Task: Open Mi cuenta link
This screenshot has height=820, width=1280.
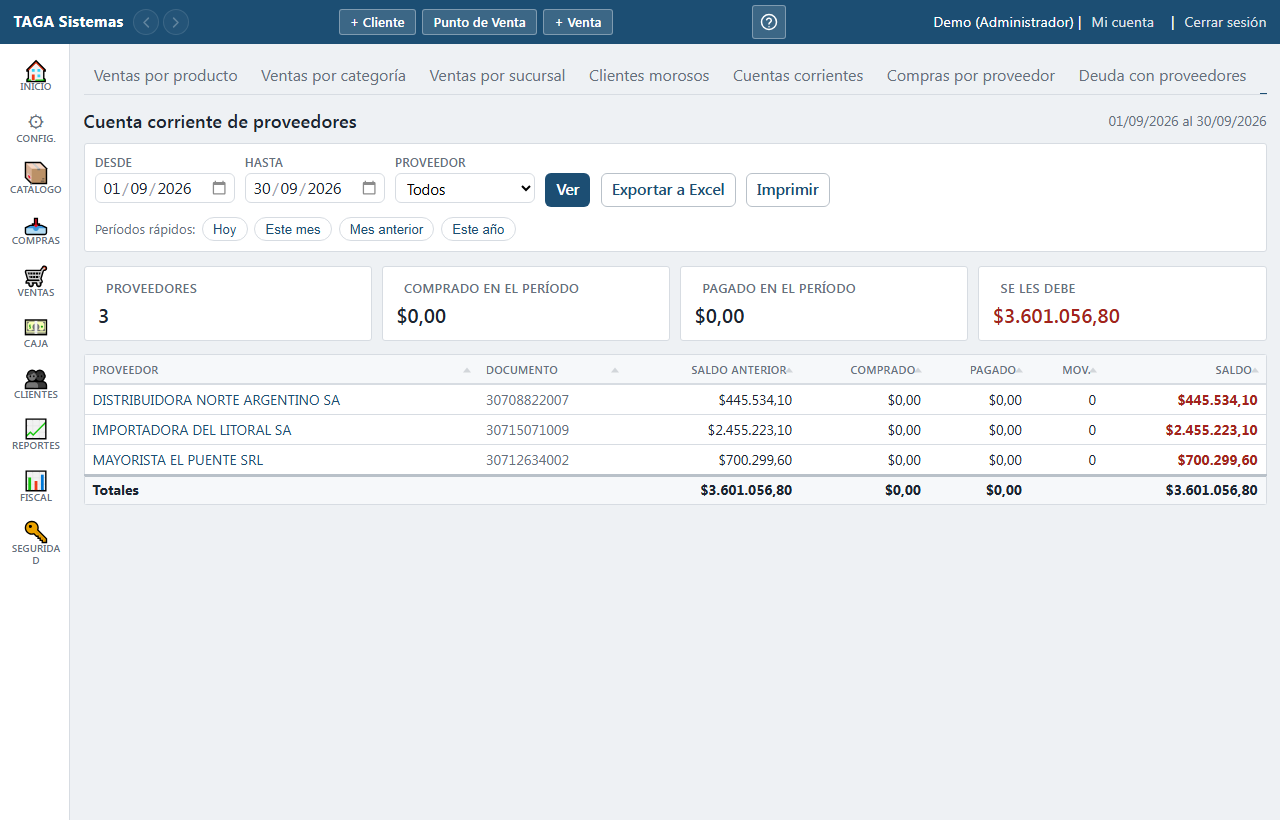Action: (1122, 22)
